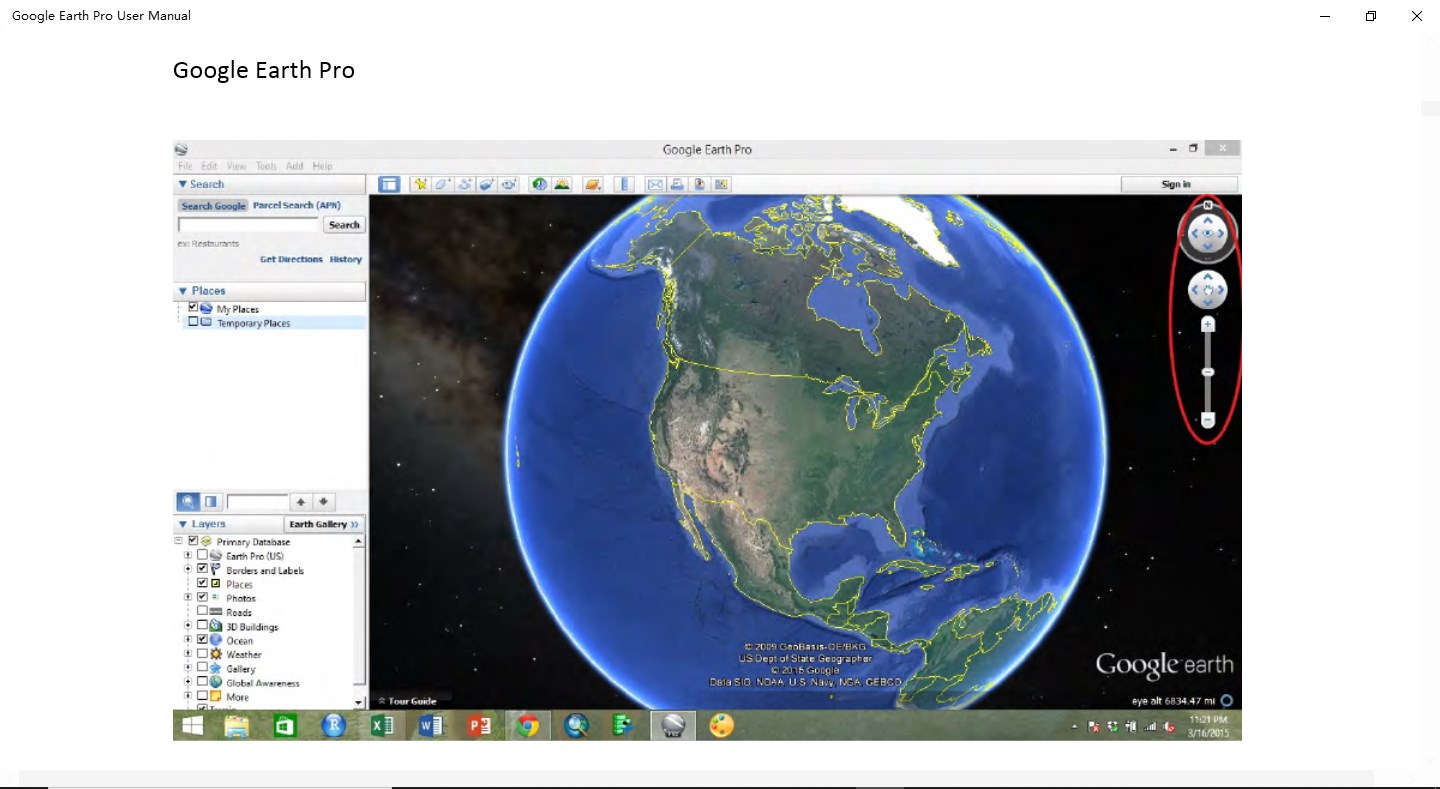The width and height of the screenshot is (1440, 789).
Task: Click the north N compass marker
Action: (x=1208, y=205)
